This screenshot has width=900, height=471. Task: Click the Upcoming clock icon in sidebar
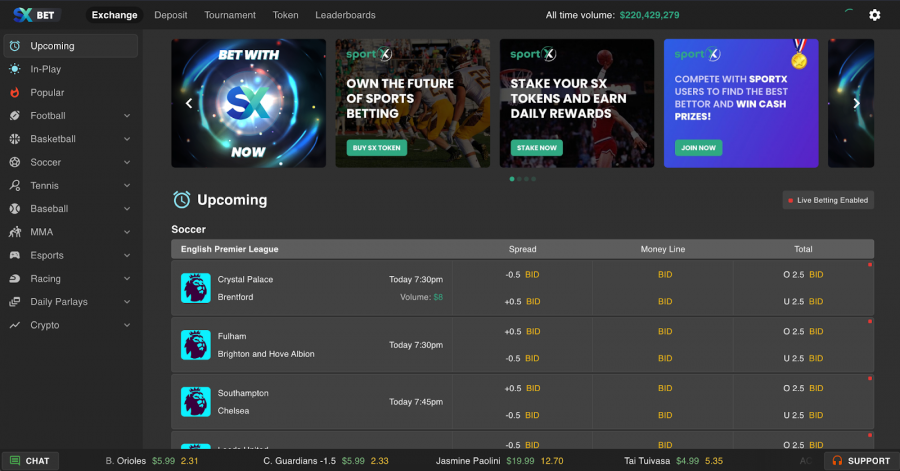pos(15,46)
